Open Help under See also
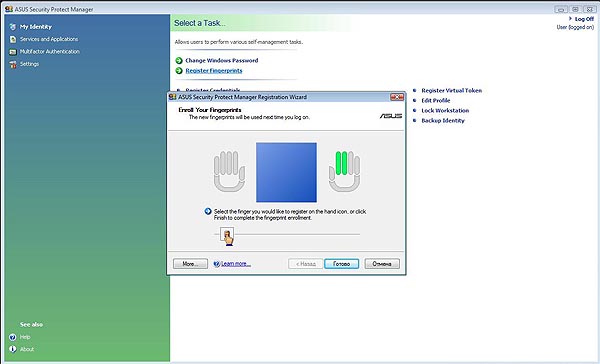 (x=25, y=337)
